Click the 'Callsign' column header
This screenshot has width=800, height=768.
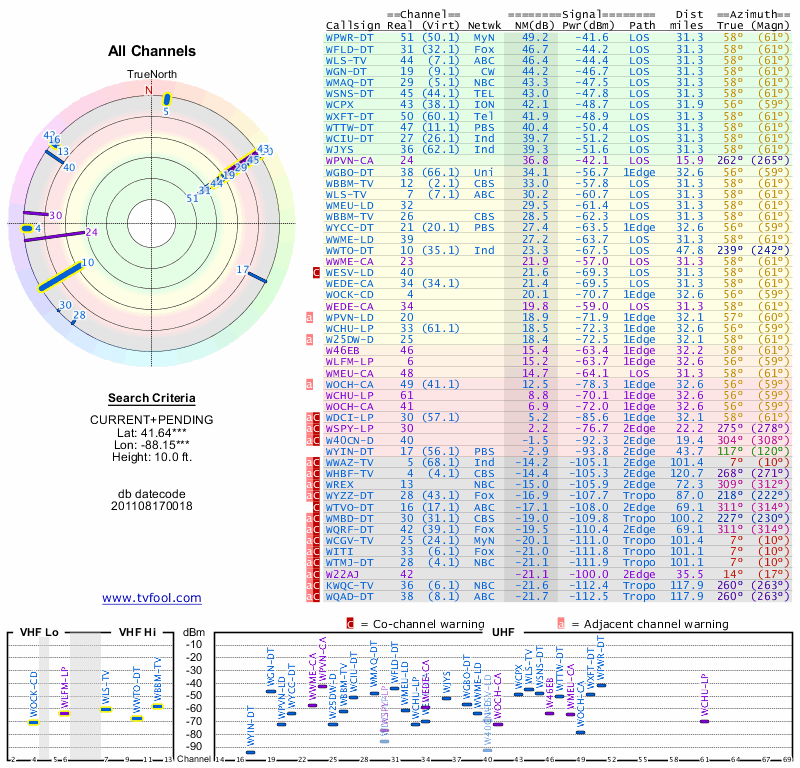pyautogui.click(x=353, y=26)
